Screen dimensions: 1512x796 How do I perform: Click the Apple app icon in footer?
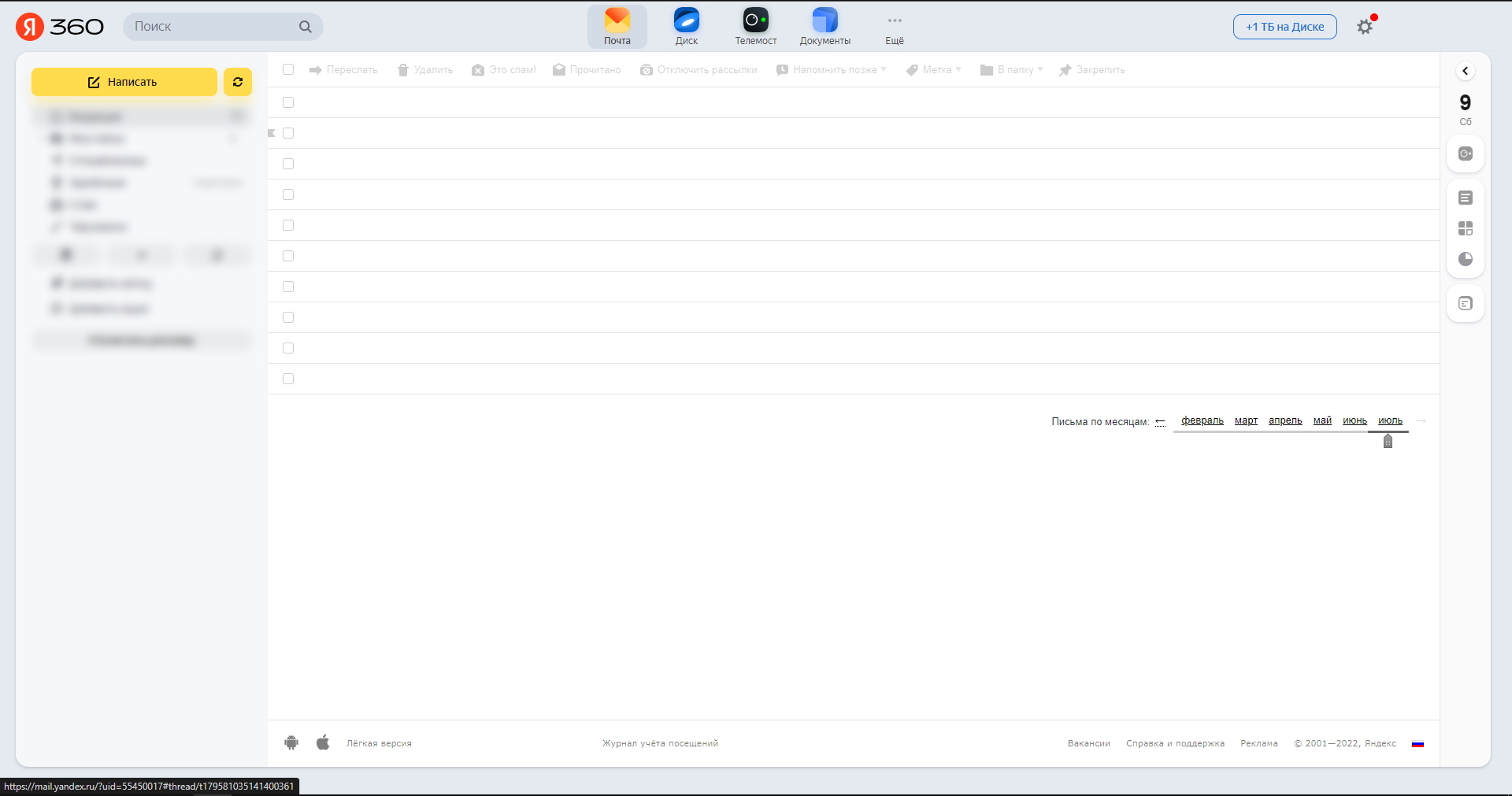[x=323, y=742]
